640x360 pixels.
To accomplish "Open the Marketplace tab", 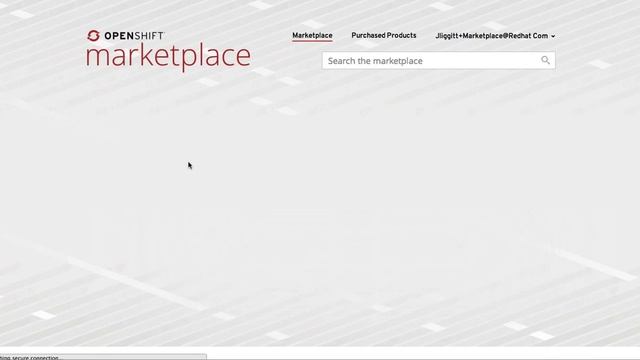I will coord(312,36).
